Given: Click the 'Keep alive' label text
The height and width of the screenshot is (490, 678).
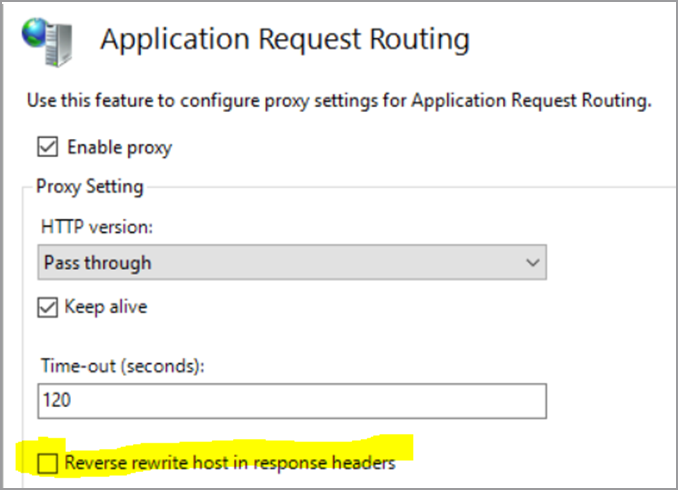Looking at the screenshot, I should (x=107, y=307).
